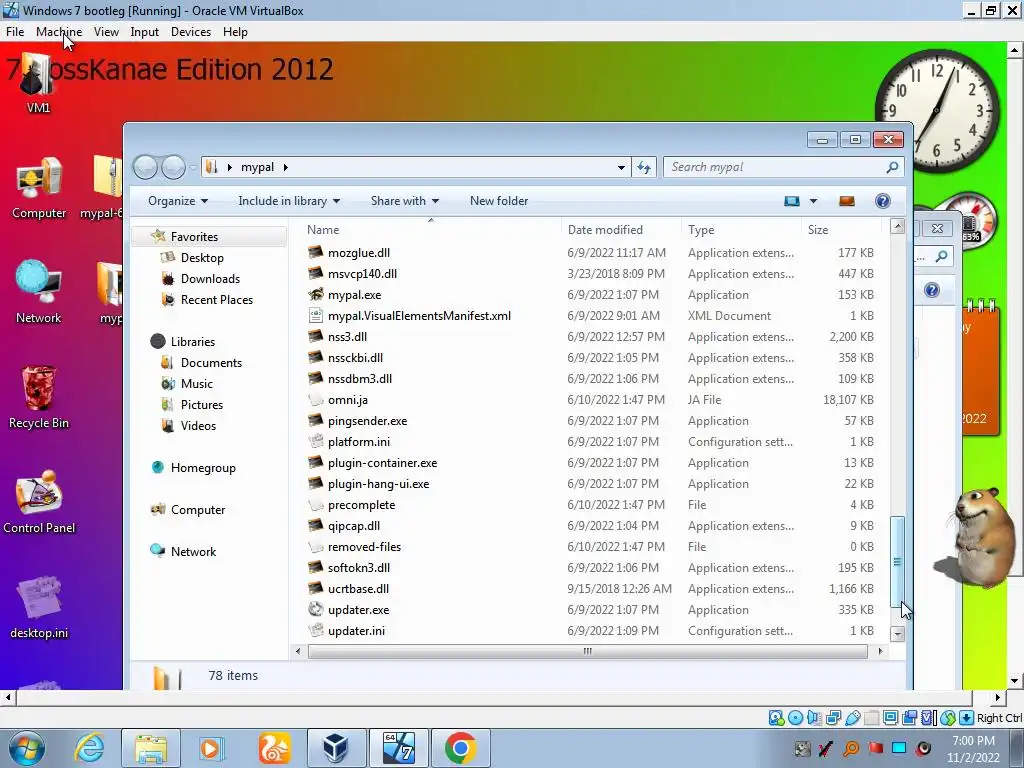Select pingsender.exe file
The height and width of the screenshot is (768, 1024).
pyautogui.click(x=367, y=421)
